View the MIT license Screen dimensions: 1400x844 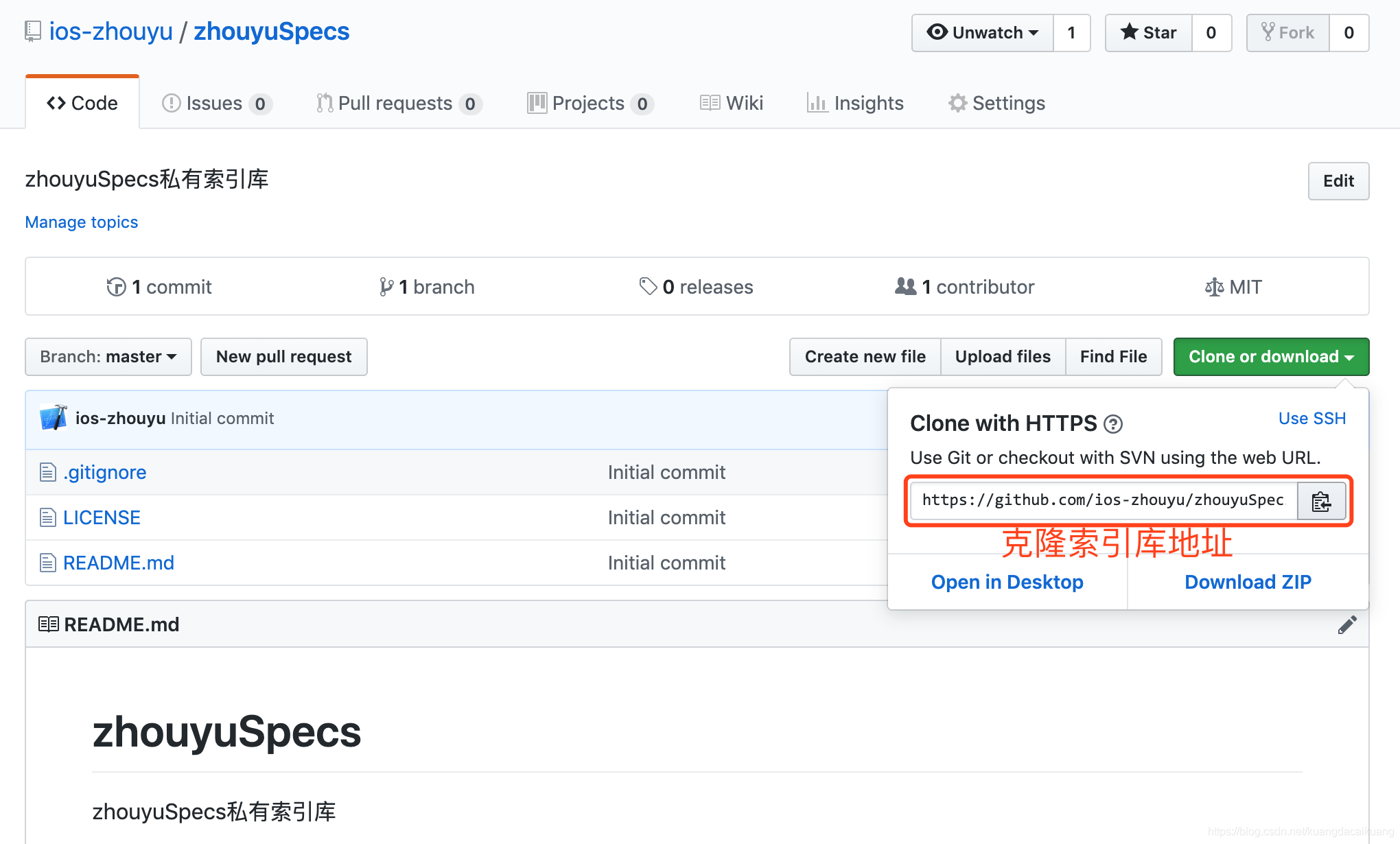point(1233,287)
